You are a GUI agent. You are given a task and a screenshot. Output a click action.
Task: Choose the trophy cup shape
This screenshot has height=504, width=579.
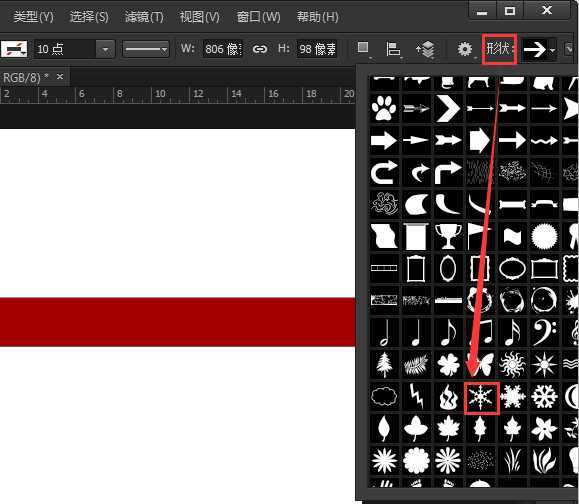tap(448, 236)
